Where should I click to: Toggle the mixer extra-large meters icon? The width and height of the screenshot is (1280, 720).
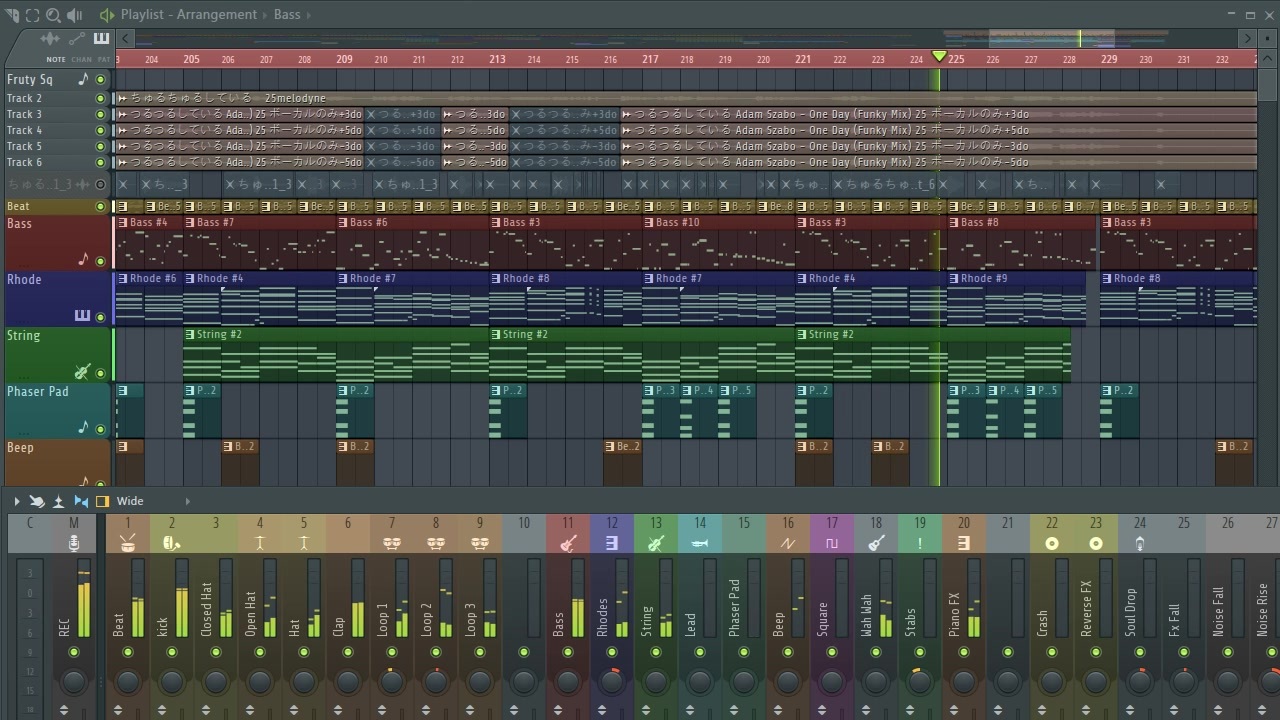tap(102, 501)
